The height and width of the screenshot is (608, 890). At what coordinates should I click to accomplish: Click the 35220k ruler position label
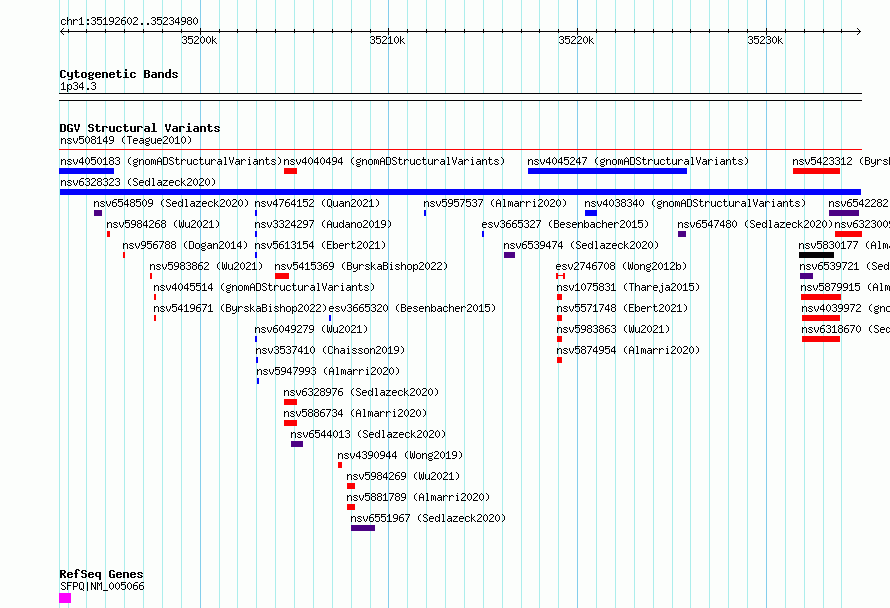coord(577,40)
